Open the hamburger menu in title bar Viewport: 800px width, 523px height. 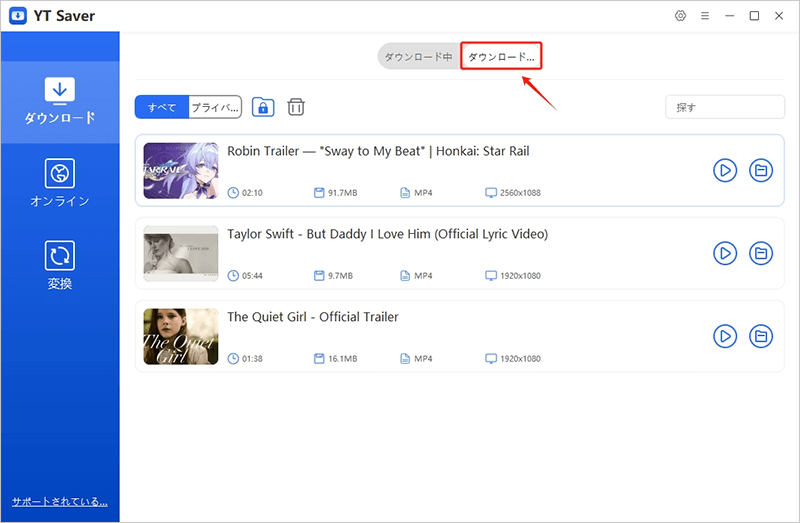click(x=705, y=16)
